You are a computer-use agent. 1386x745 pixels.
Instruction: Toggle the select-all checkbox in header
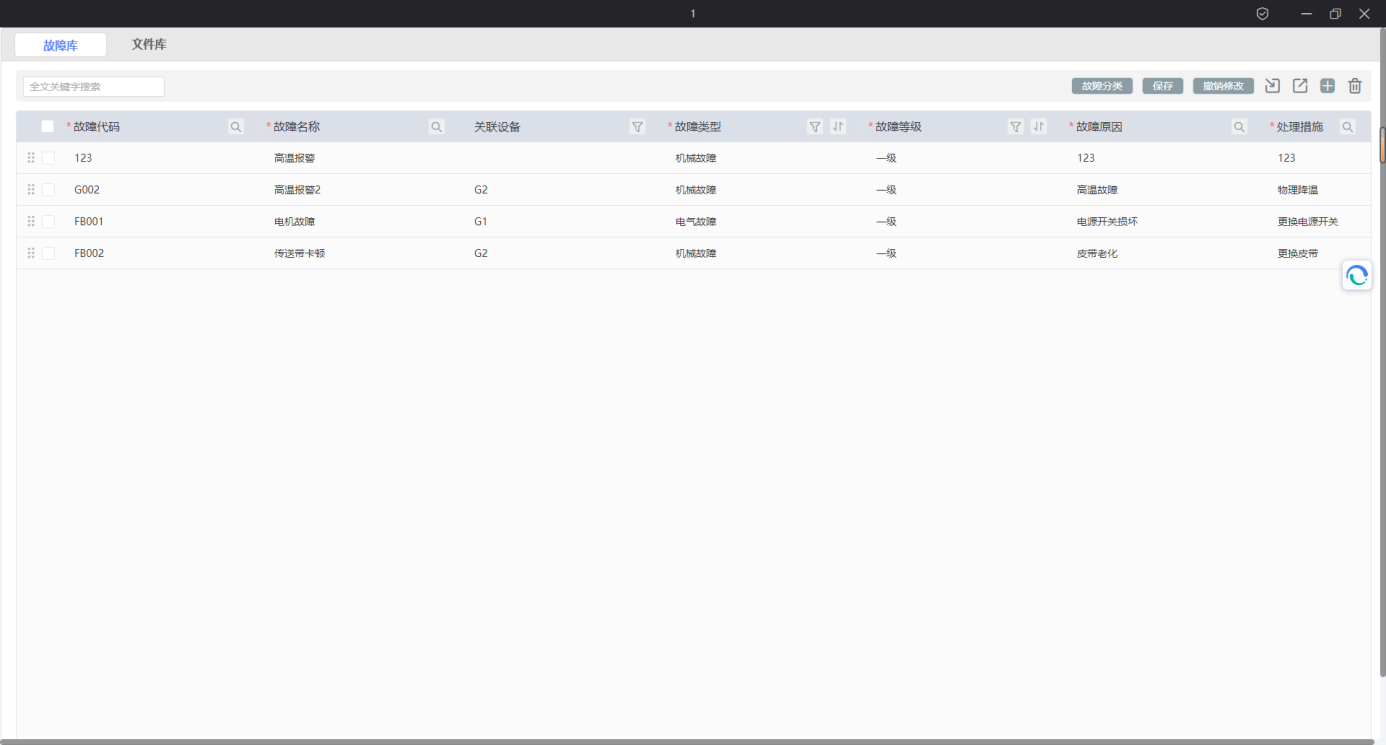(x=48, y=127)
